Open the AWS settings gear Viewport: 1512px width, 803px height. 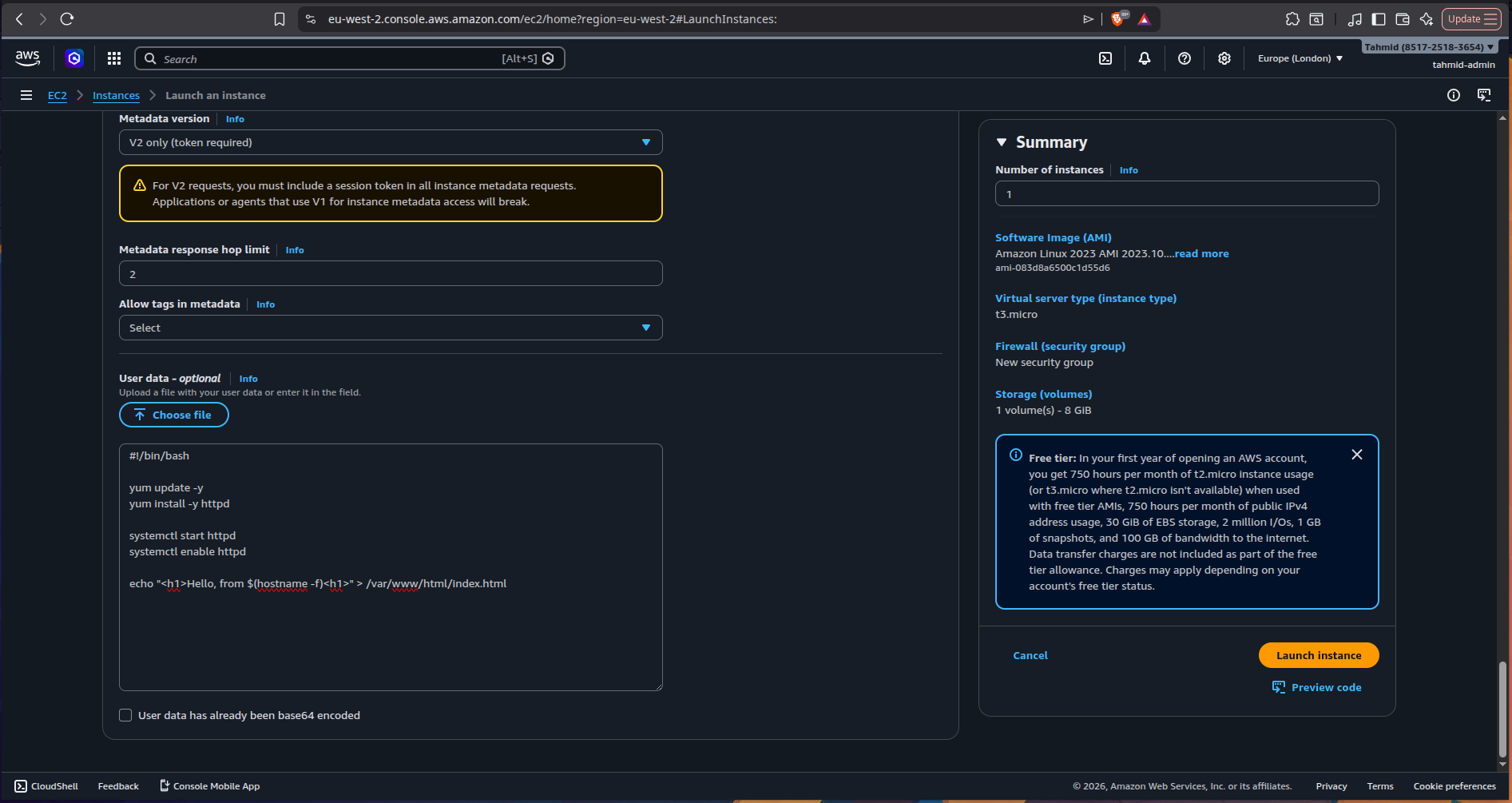click(x=1224, y=58)
